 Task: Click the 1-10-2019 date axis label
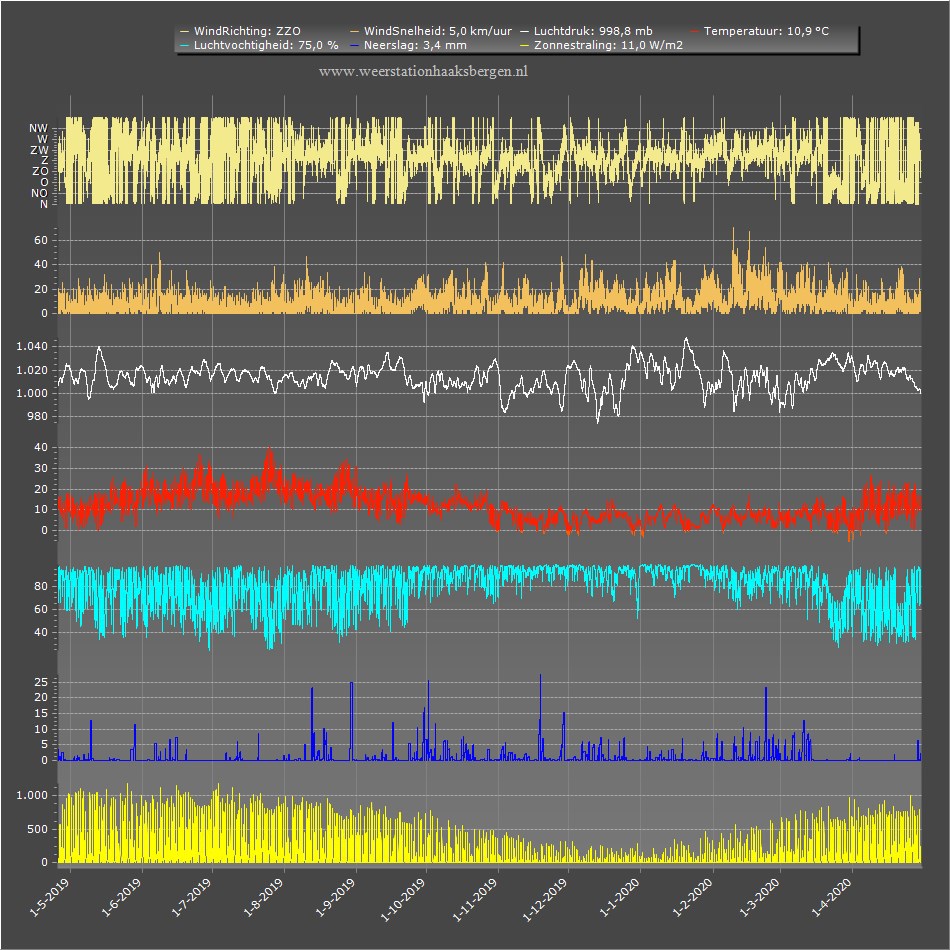point(403,900)
